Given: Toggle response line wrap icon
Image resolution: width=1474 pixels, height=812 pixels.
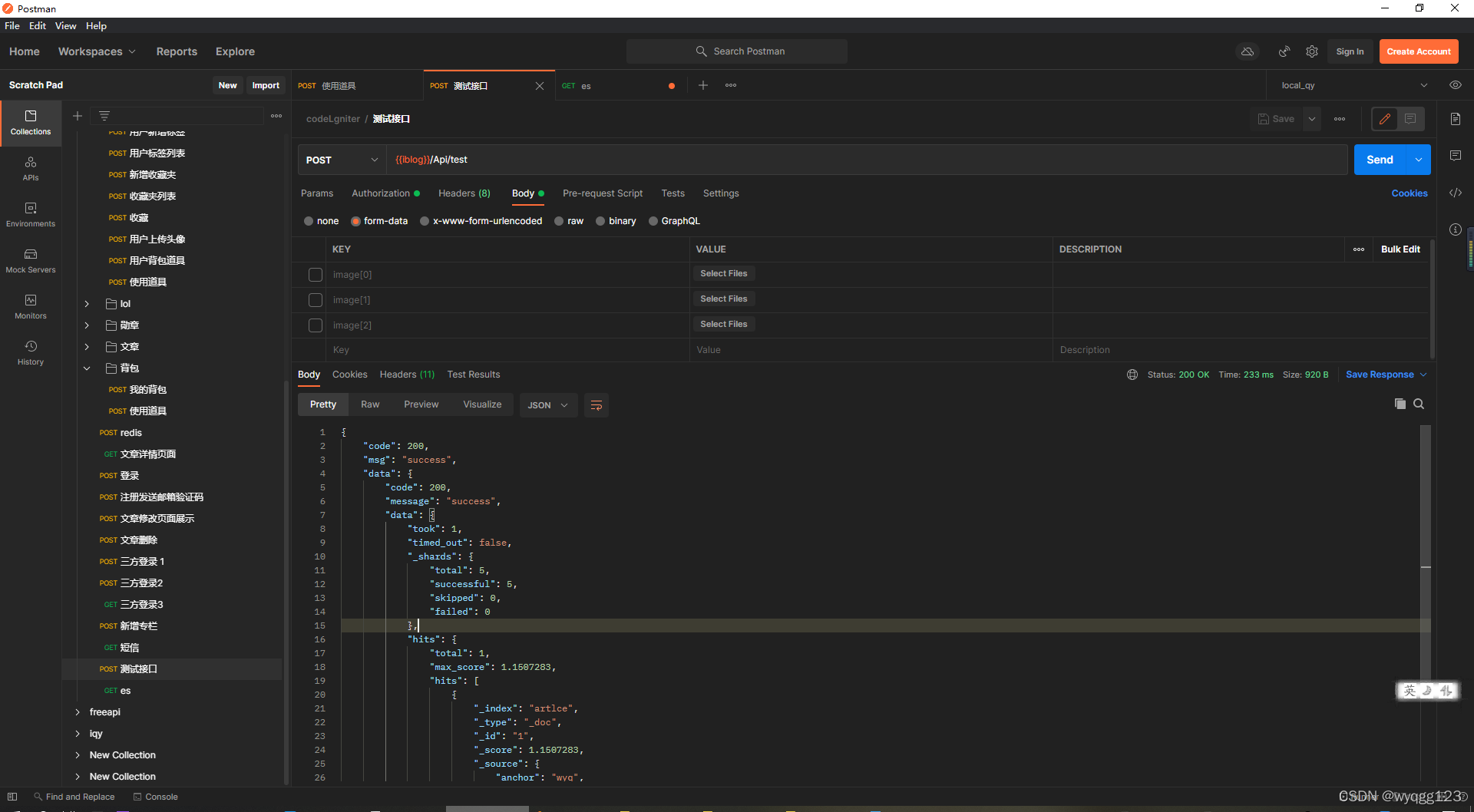Looking at the screenshot, I should click(x=597, y=405).
